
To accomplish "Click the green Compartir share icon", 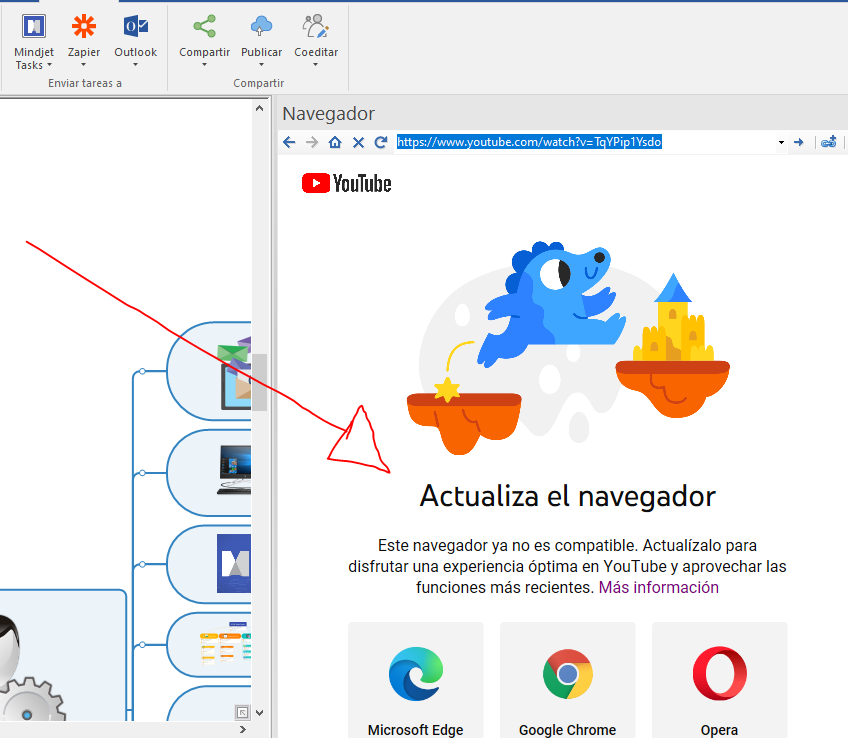I will 204,27.
